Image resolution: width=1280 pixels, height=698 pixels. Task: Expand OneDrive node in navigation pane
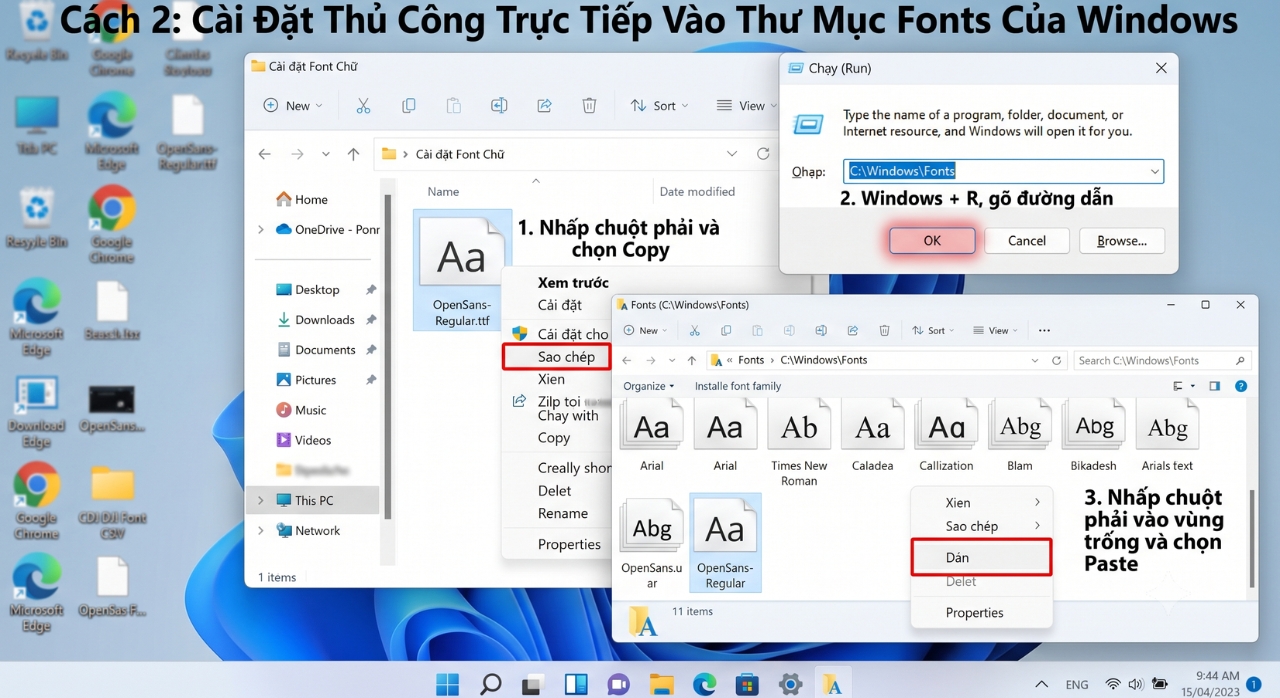pyautogui.click(x=261, y=229)
